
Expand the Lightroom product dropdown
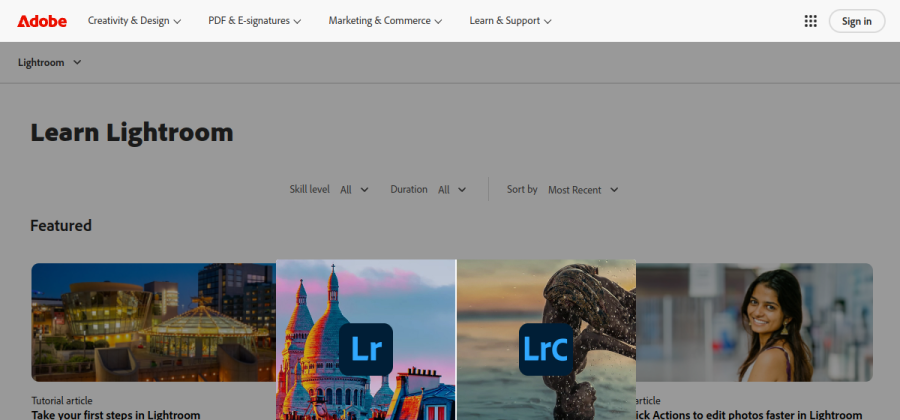49,63
